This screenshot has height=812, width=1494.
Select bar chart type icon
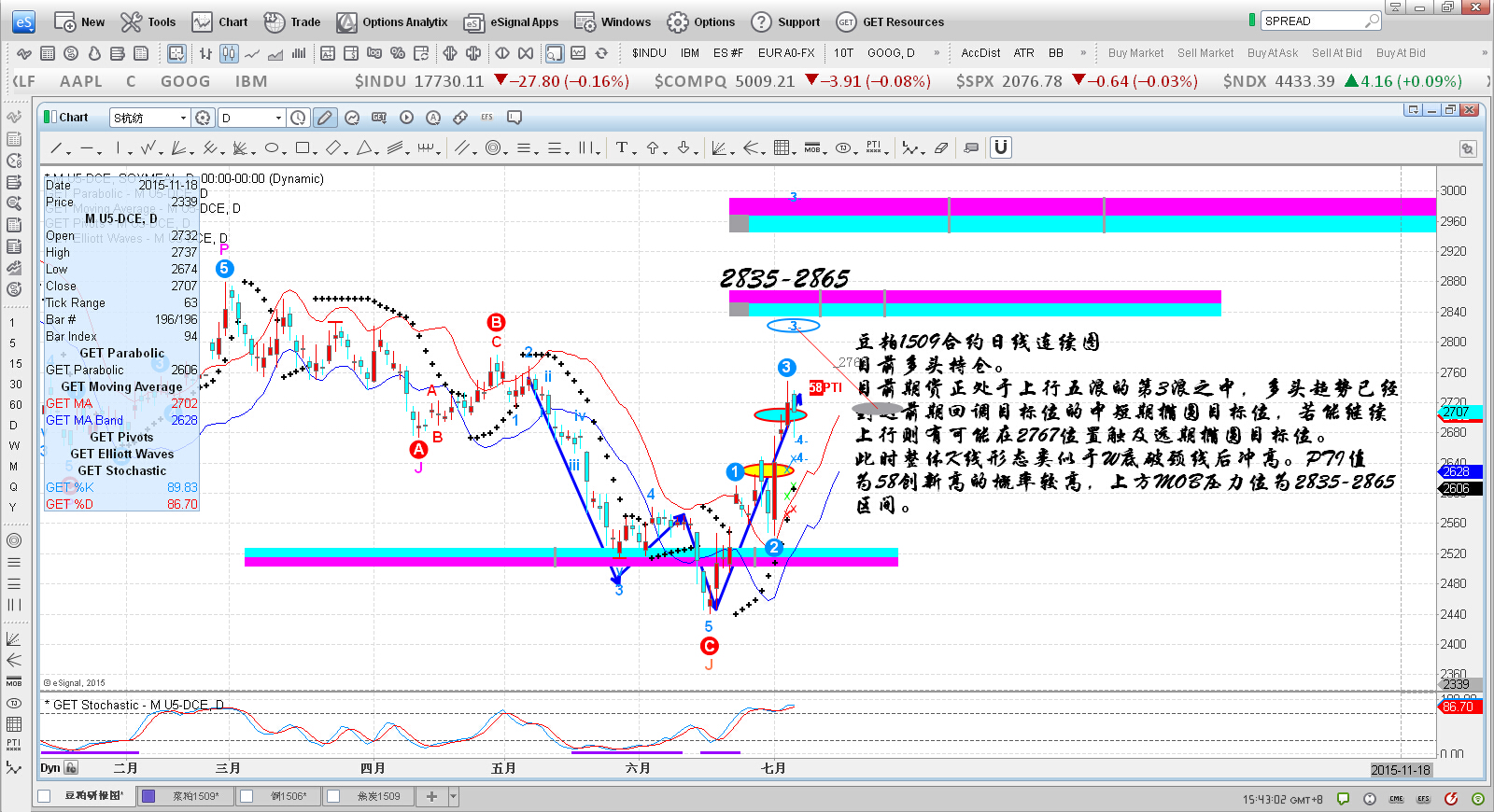coord(205,53)
